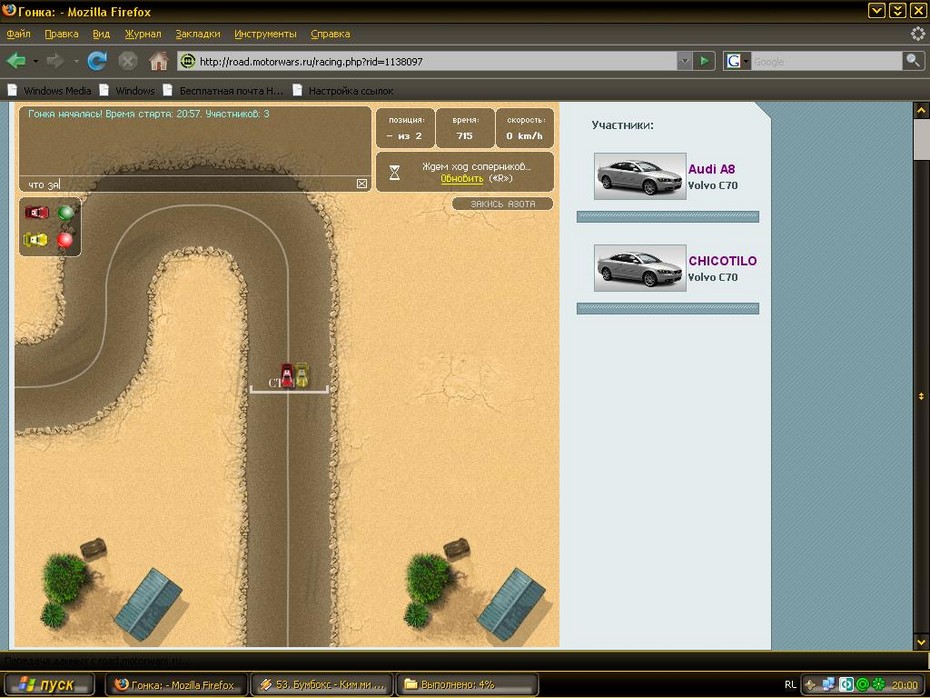The width and height of the screenshot is (930, 698).
Task: Open the Настройка ссылок bookmark
Action: click(x=343, y=91)
